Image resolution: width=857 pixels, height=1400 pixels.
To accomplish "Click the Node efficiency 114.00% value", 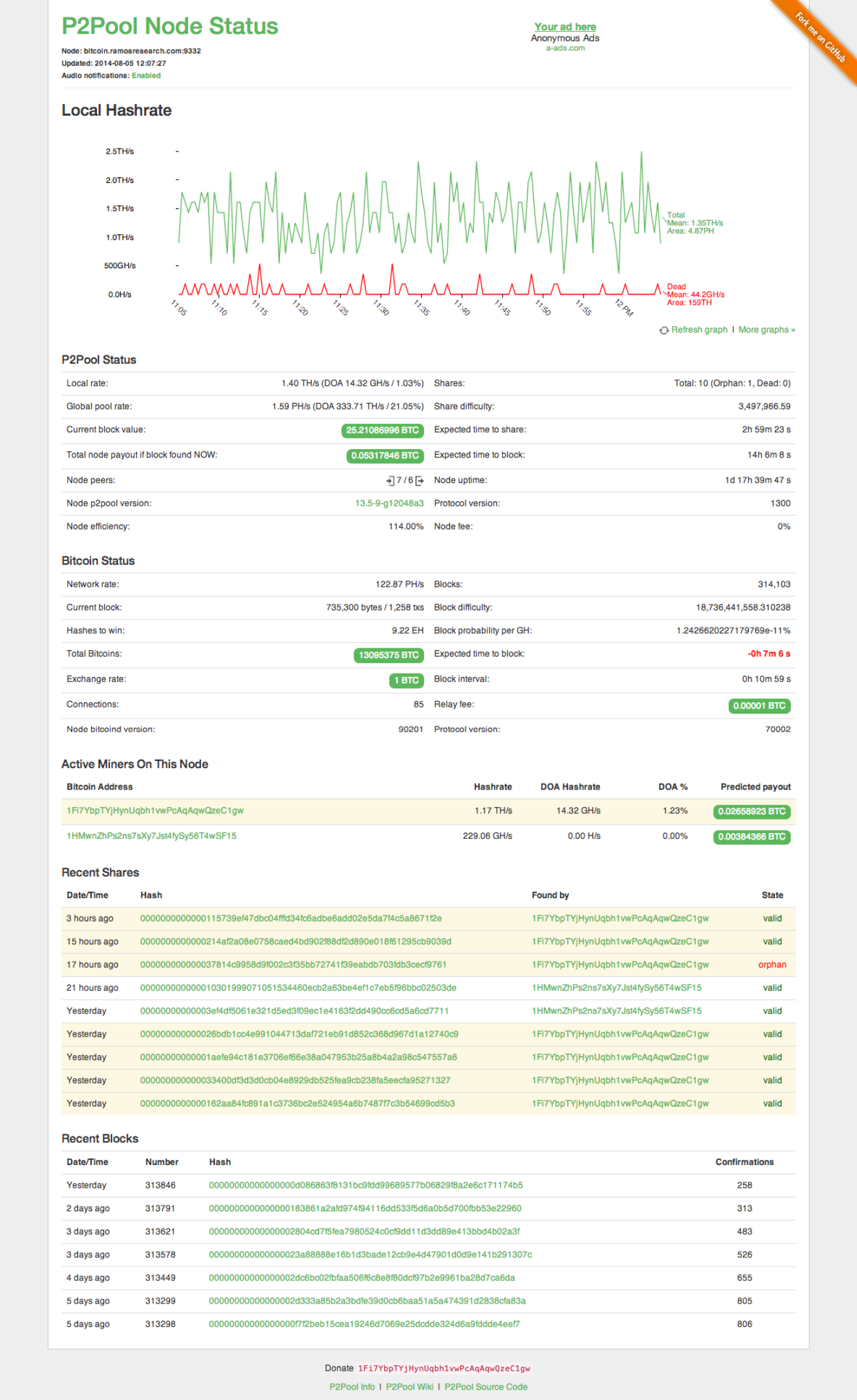I will pos(406,527).
